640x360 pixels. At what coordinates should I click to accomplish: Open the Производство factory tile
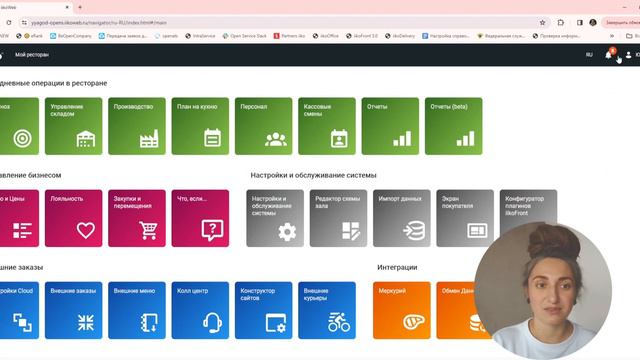tap(137, 126)
